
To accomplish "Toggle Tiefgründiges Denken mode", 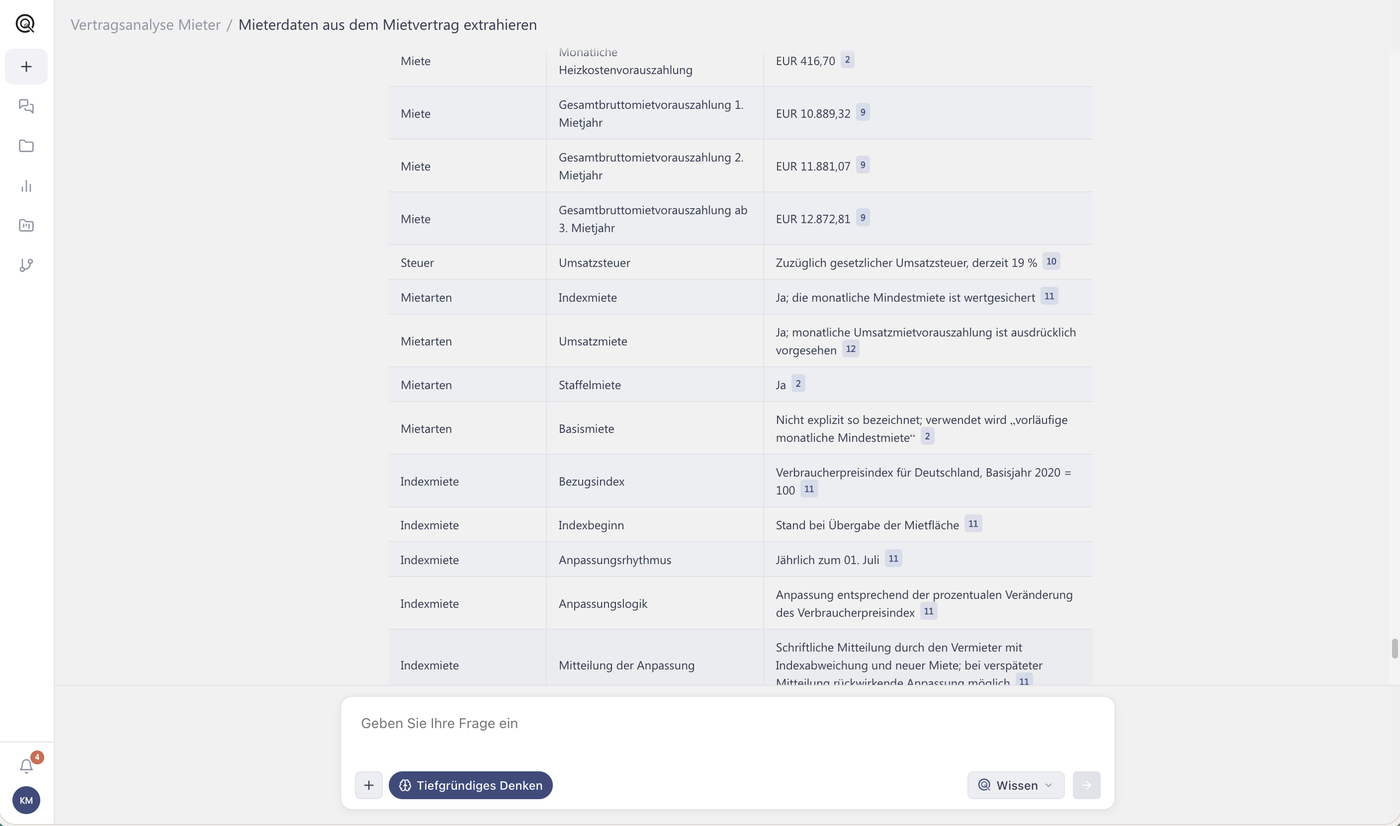I will point(471,785).
